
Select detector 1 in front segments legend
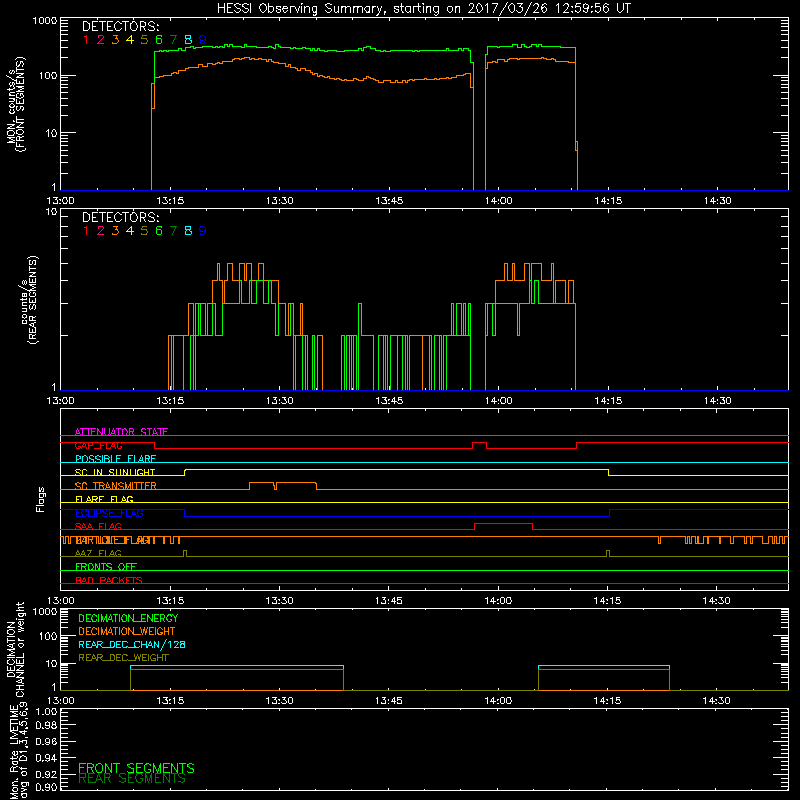tap(86, 40)
